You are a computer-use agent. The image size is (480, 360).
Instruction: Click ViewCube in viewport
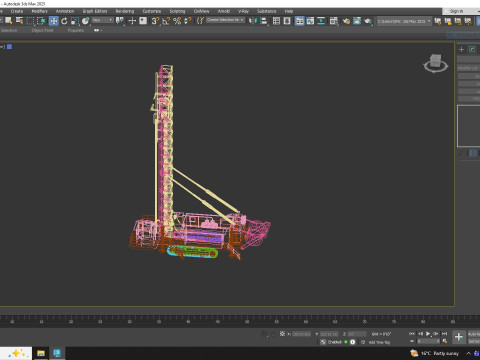[435, 63]
